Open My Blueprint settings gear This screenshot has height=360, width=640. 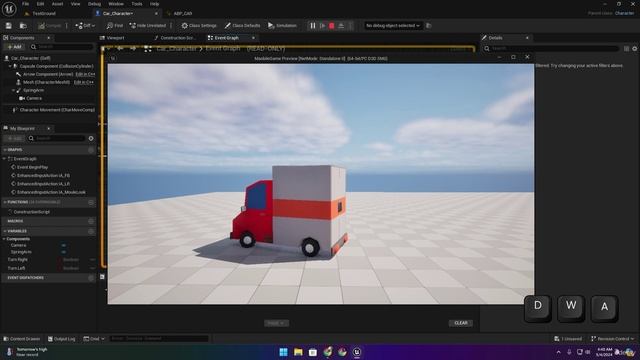pyautogui.click(x=91, y=138)
